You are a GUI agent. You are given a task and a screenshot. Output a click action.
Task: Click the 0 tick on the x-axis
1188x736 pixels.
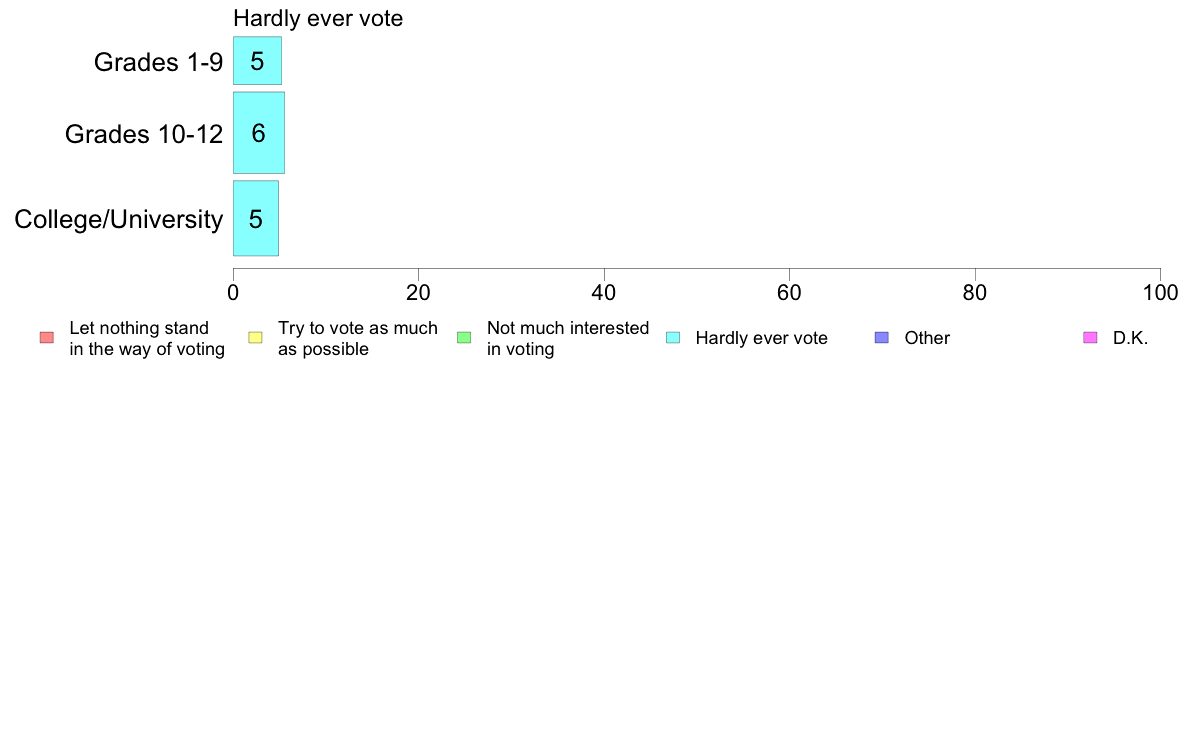click(x=233, y=293)
